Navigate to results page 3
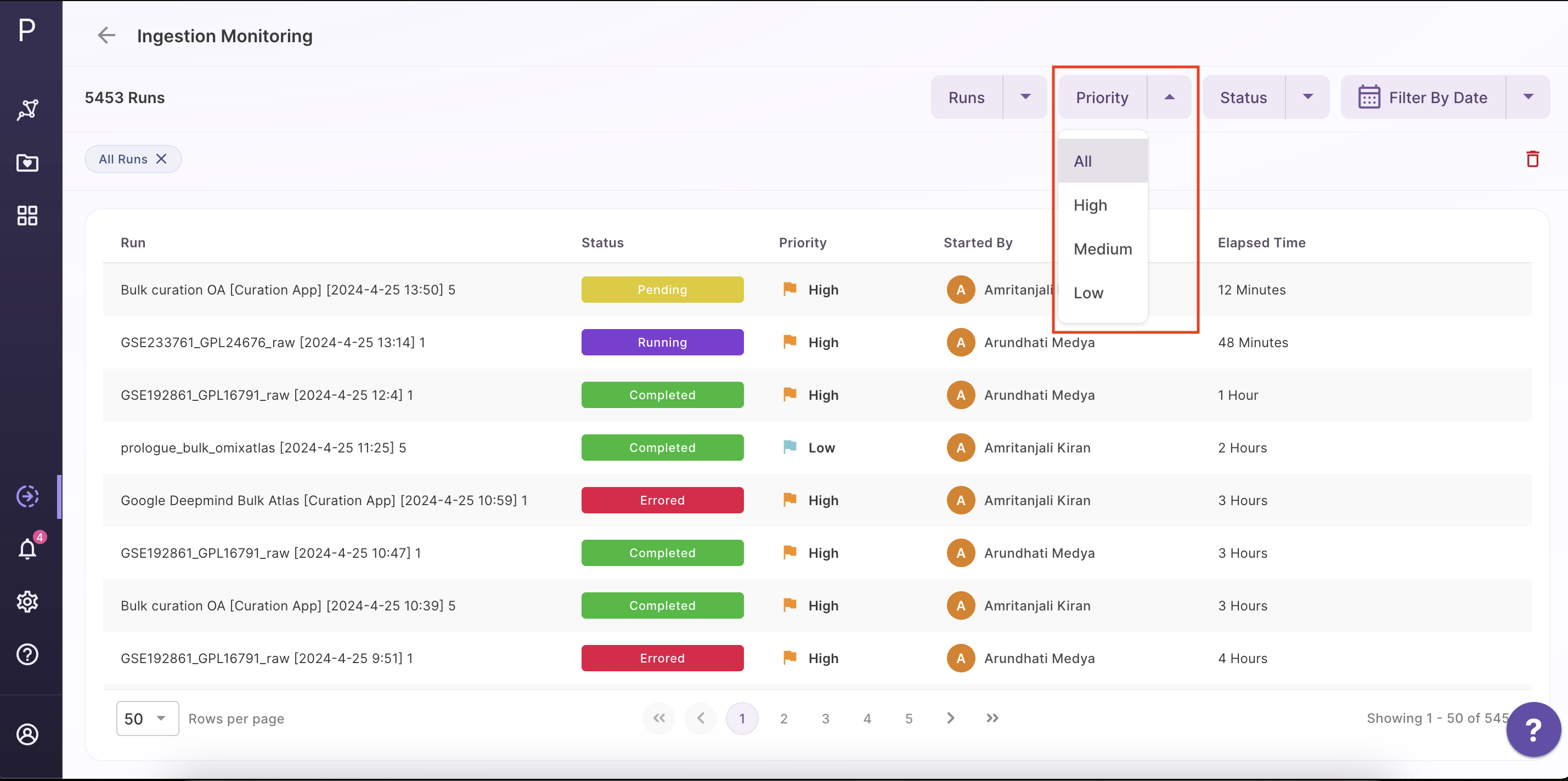 [825, 718]
